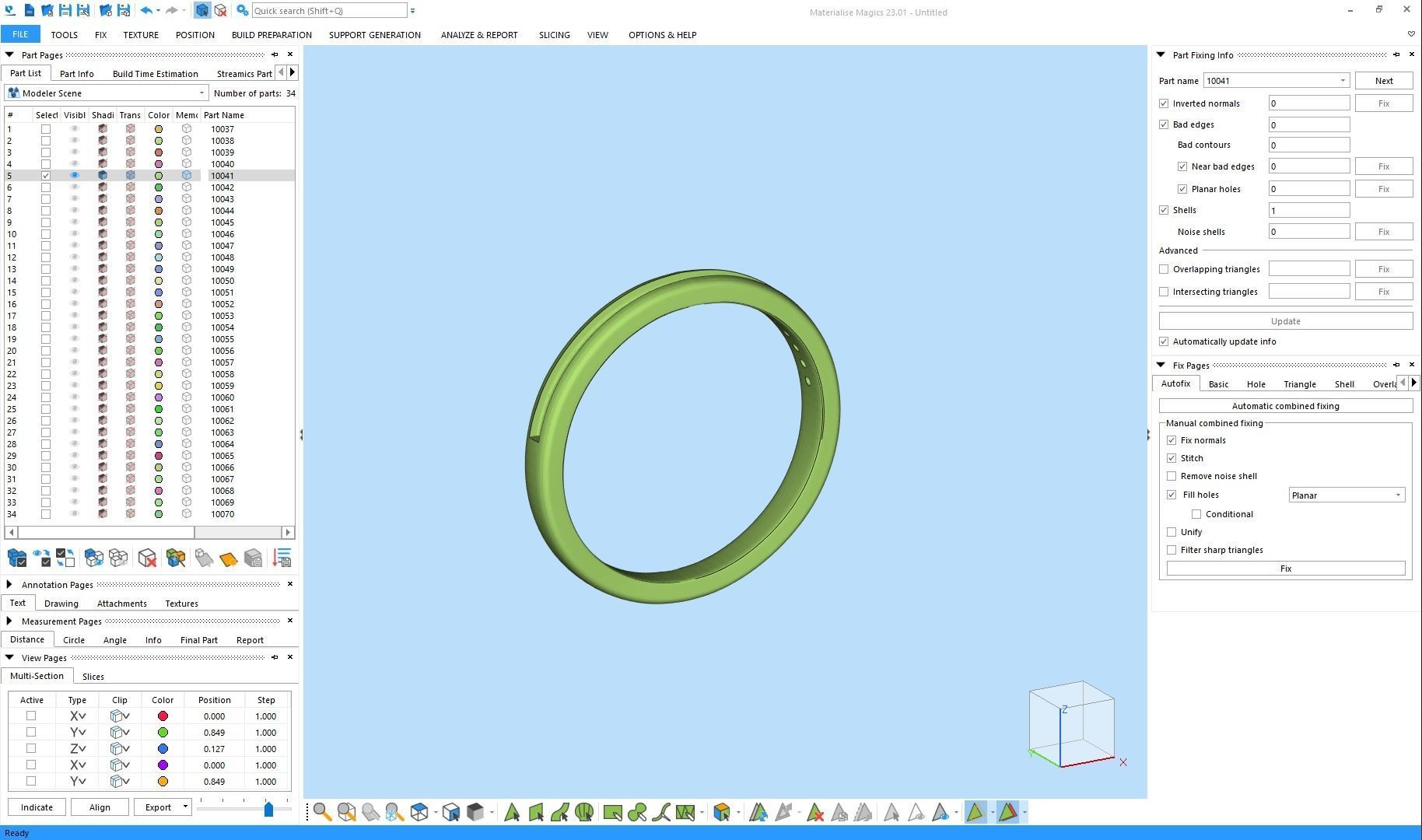Uncheck the select box for part 10041
Viewport: 1422px width, 840px height.
[x=46, y=176]
